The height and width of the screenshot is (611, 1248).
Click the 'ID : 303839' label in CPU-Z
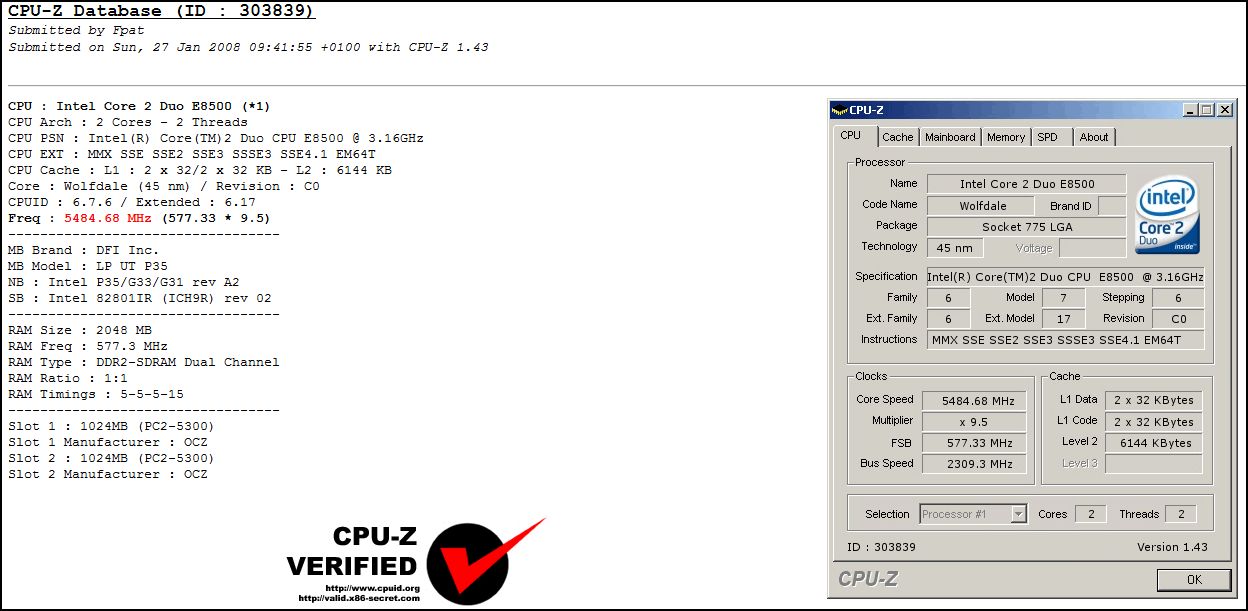tap(881, 547)
